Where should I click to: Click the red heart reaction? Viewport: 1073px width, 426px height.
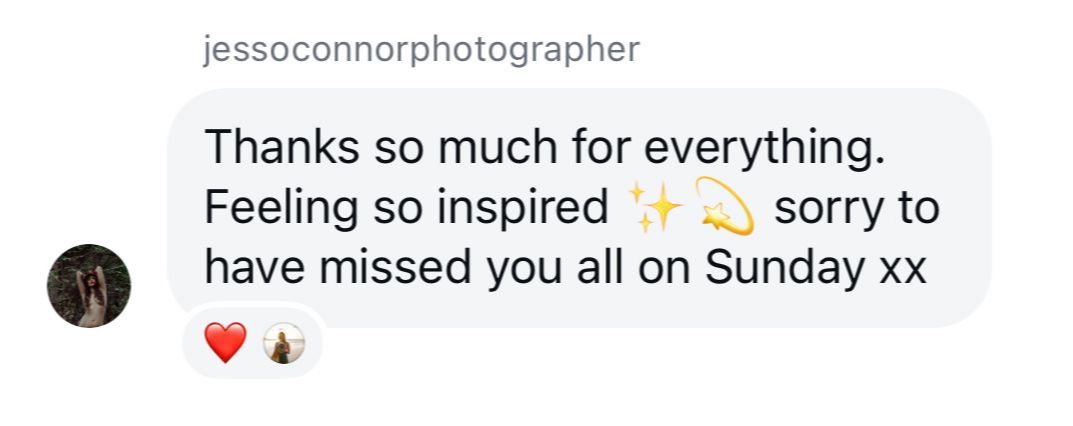point(226,343)
